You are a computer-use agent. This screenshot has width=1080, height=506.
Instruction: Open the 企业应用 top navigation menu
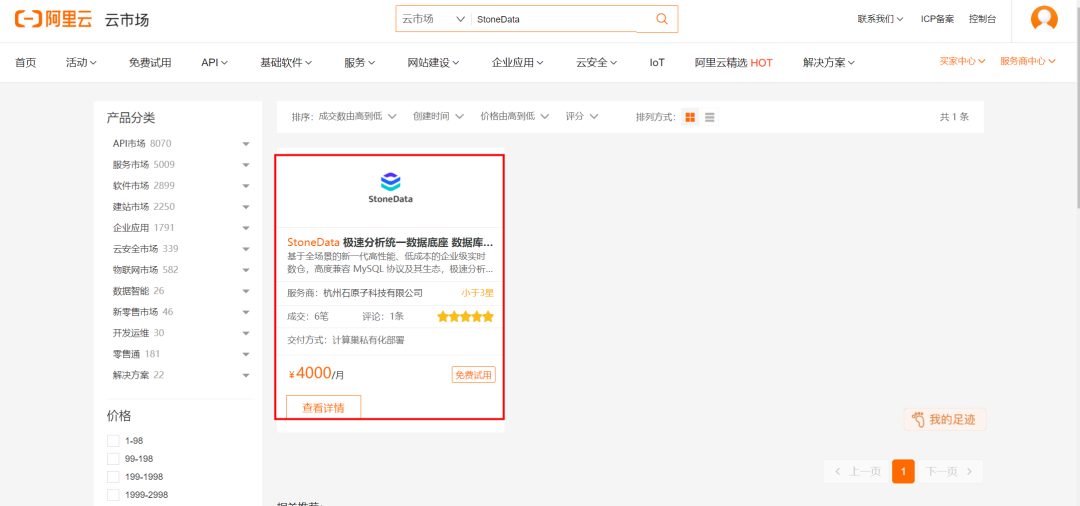(518, 63)
